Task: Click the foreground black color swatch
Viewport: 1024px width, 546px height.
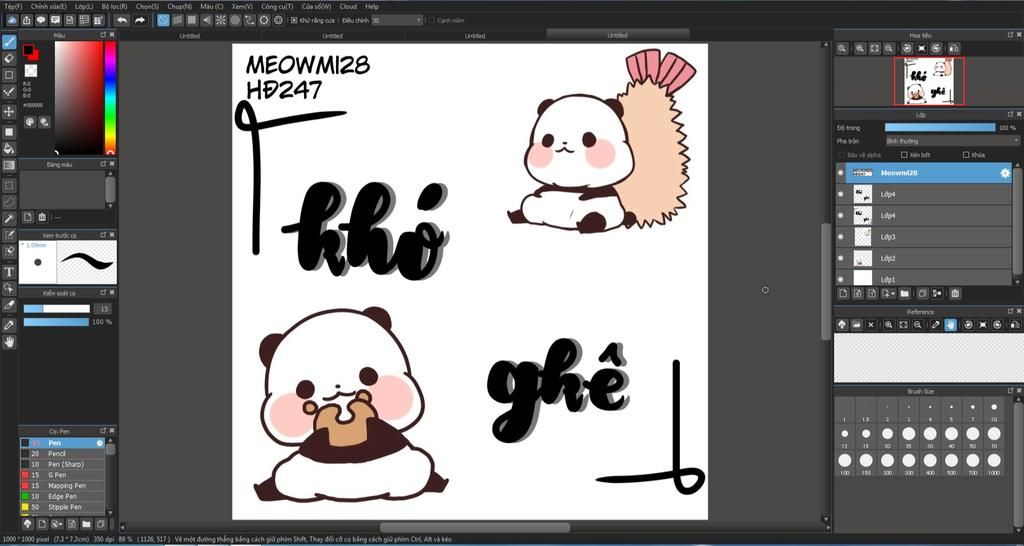Action: 28,50
